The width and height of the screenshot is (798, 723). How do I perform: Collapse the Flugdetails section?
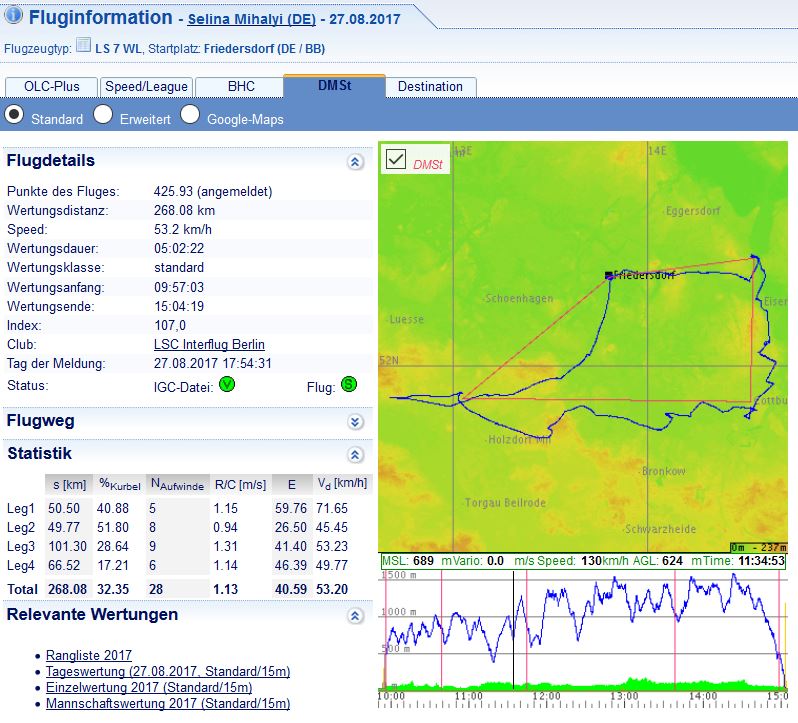[355, 161]
